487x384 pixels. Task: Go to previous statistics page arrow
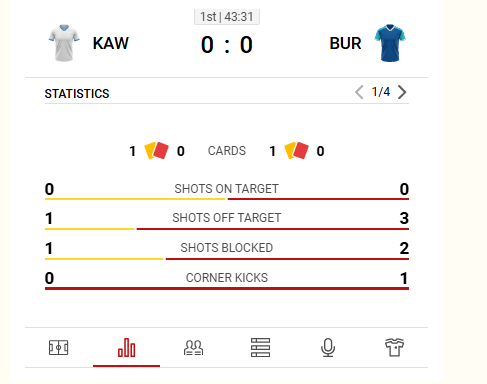click(359, 92)
